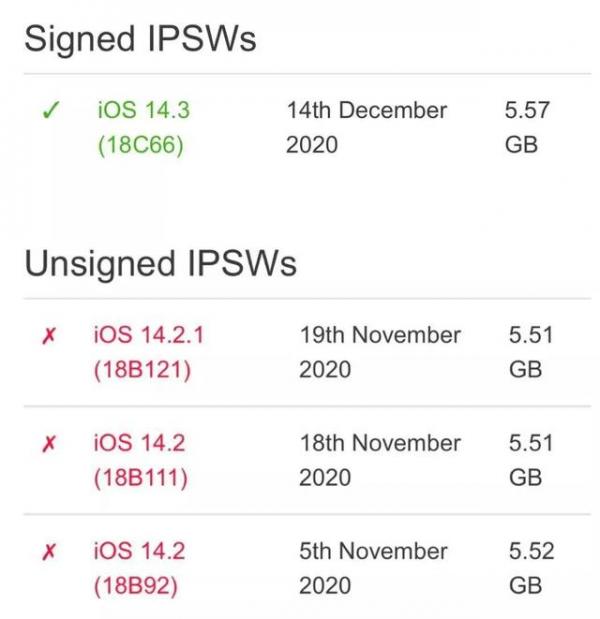Select the 14th December 2020 release date

coord(366,128)
